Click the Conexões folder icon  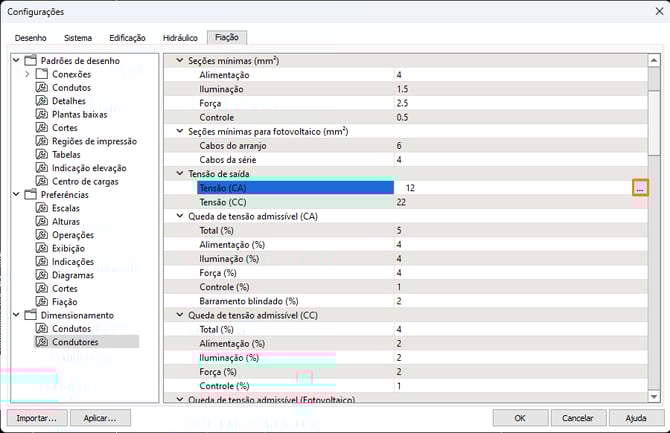coord(42,74)
